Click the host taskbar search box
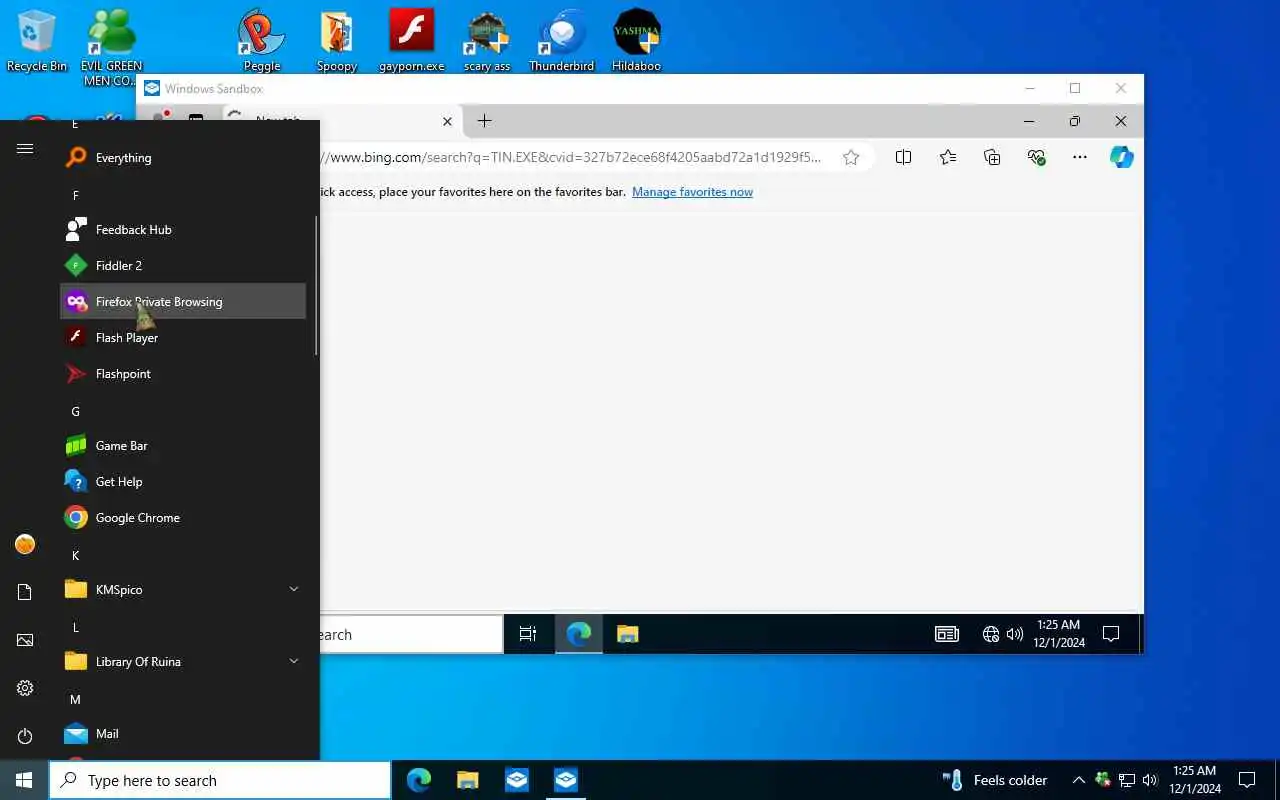 (220, 780)
